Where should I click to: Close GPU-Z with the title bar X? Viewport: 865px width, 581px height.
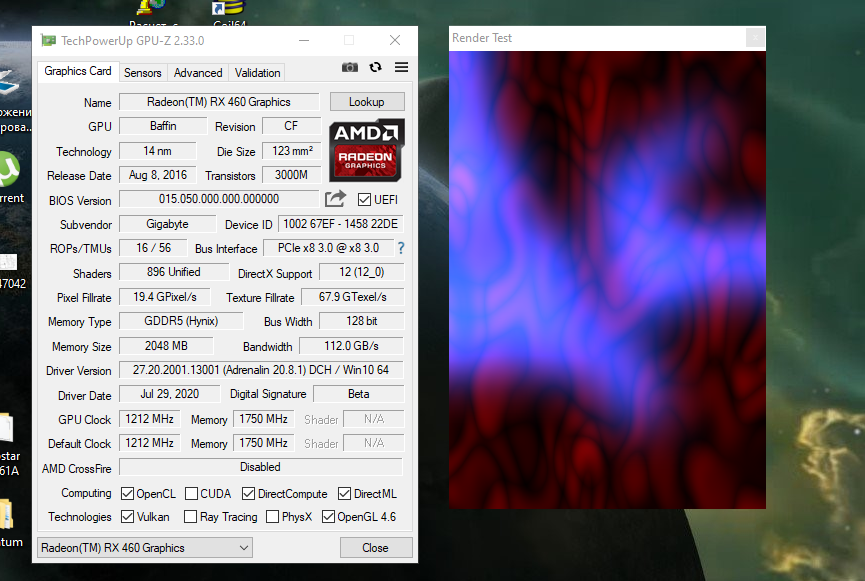pyautogui.click(x=395, y=40)
